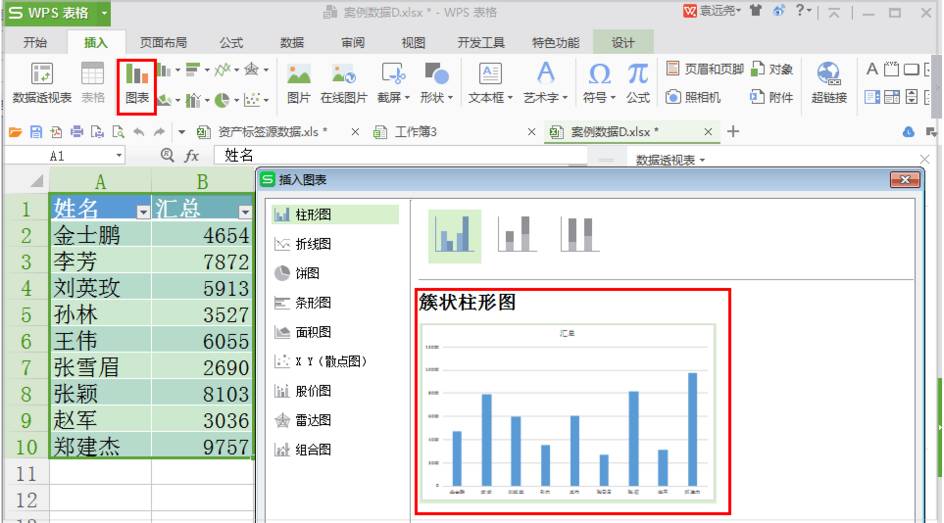Open the help question mark menu

tap(803, 10)
